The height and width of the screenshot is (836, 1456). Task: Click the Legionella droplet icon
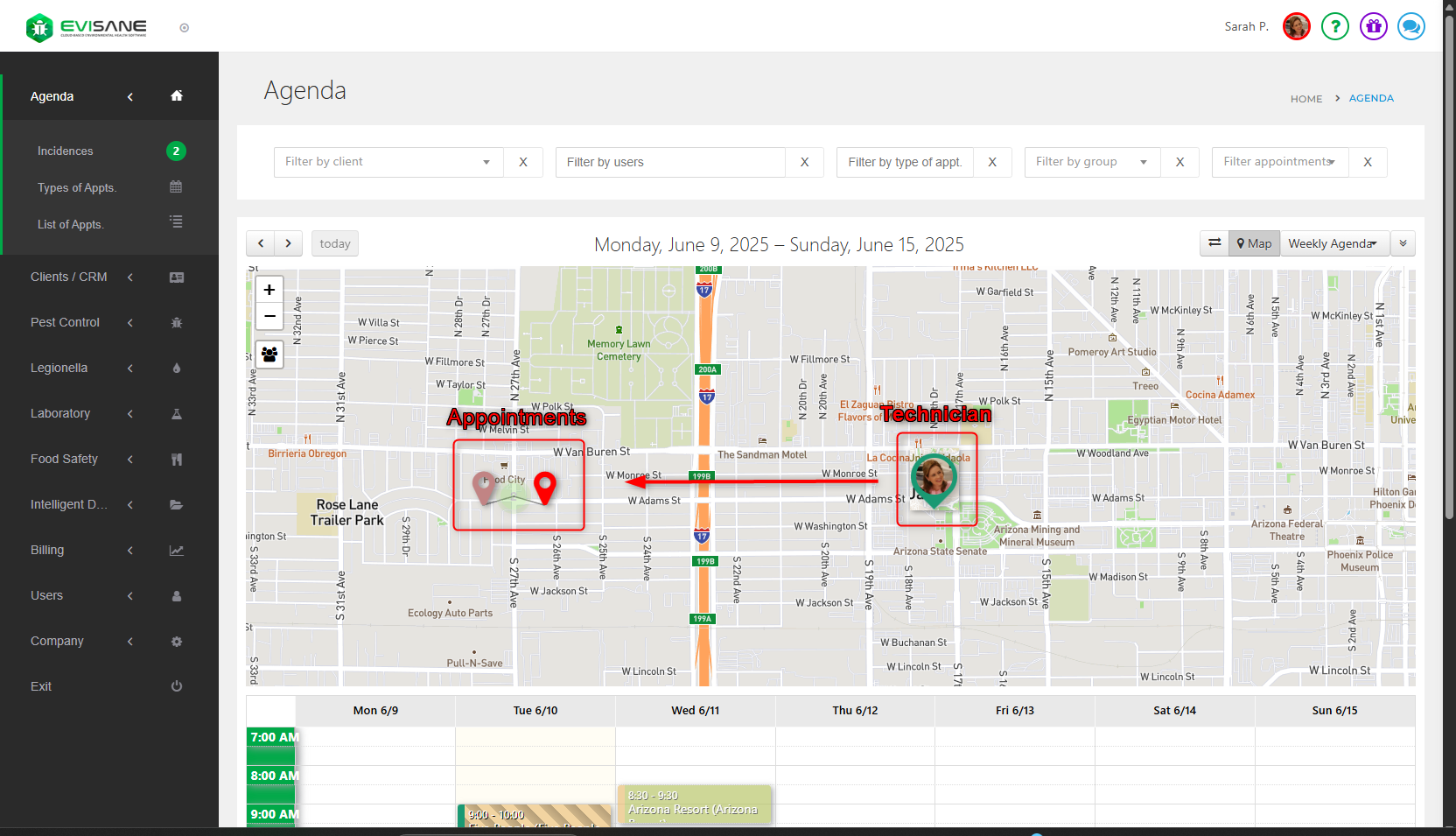177,369
